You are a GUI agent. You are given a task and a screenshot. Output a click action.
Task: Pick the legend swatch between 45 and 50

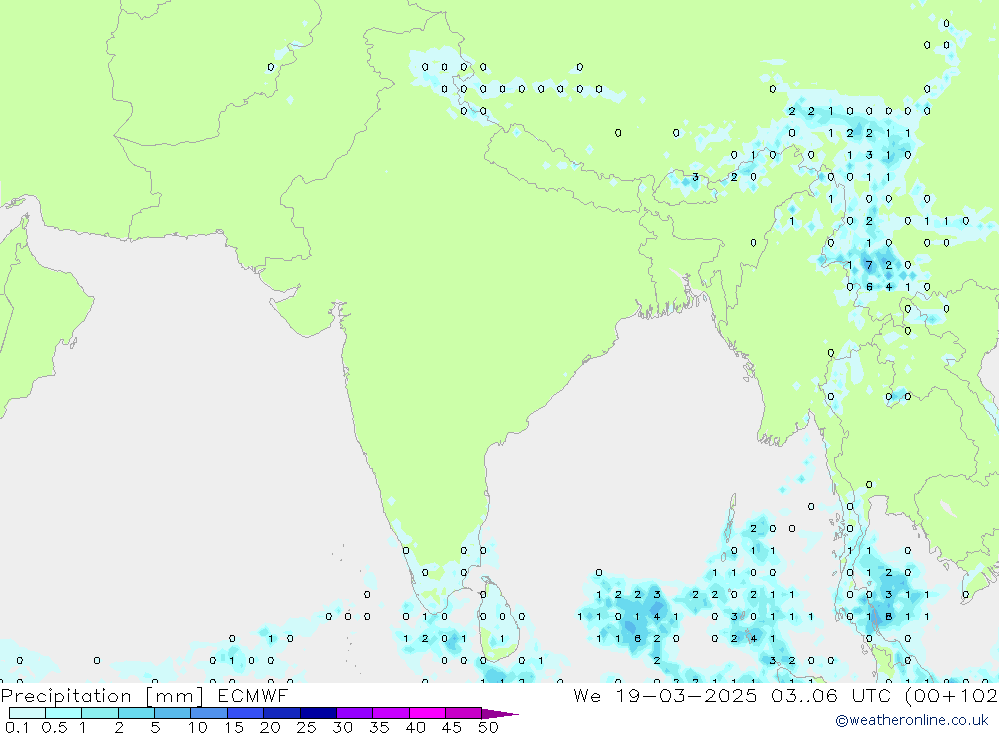[464, 713]
